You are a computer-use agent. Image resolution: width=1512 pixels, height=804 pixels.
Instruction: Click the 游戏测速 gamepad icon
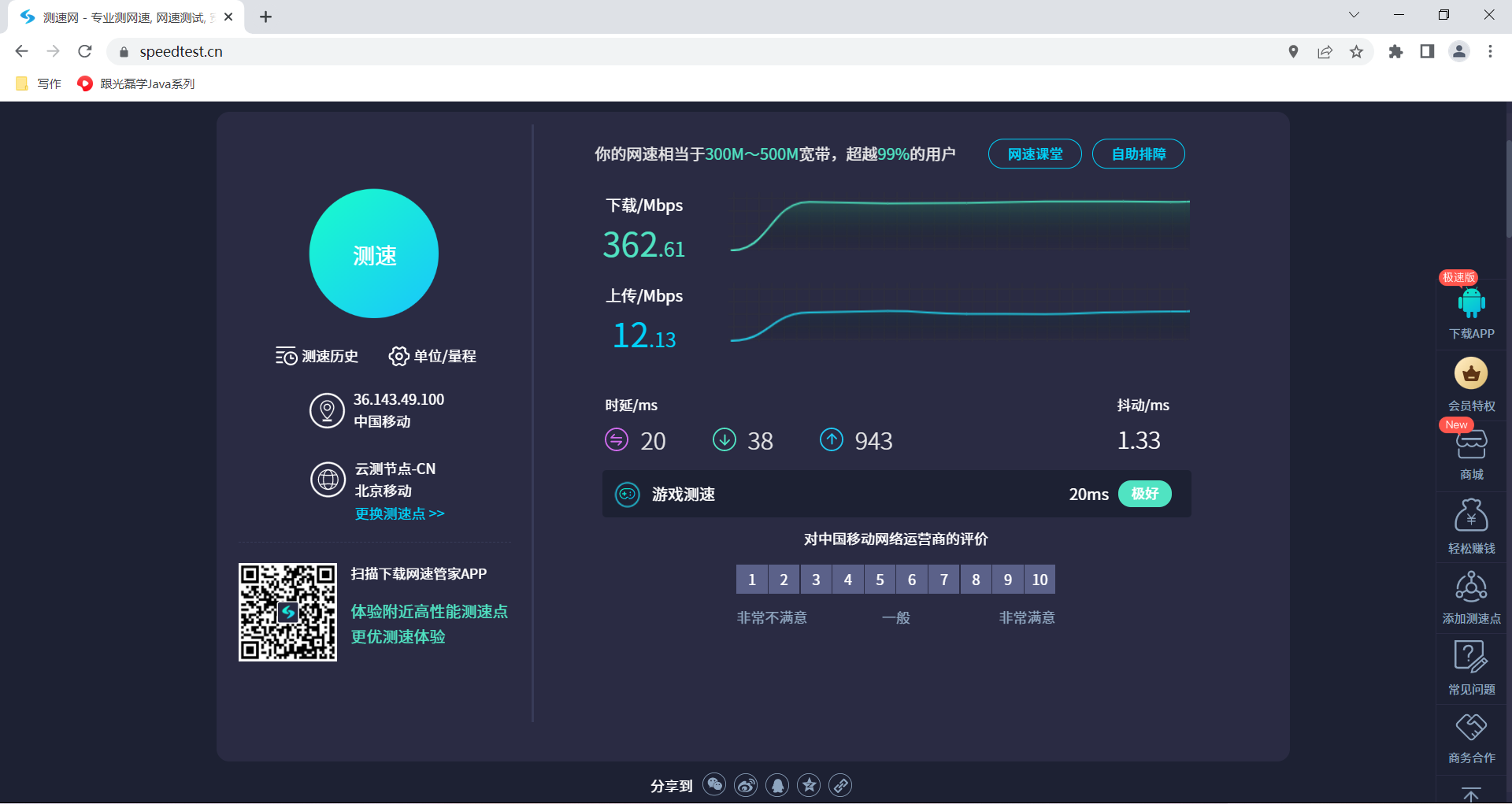[628, 495]
